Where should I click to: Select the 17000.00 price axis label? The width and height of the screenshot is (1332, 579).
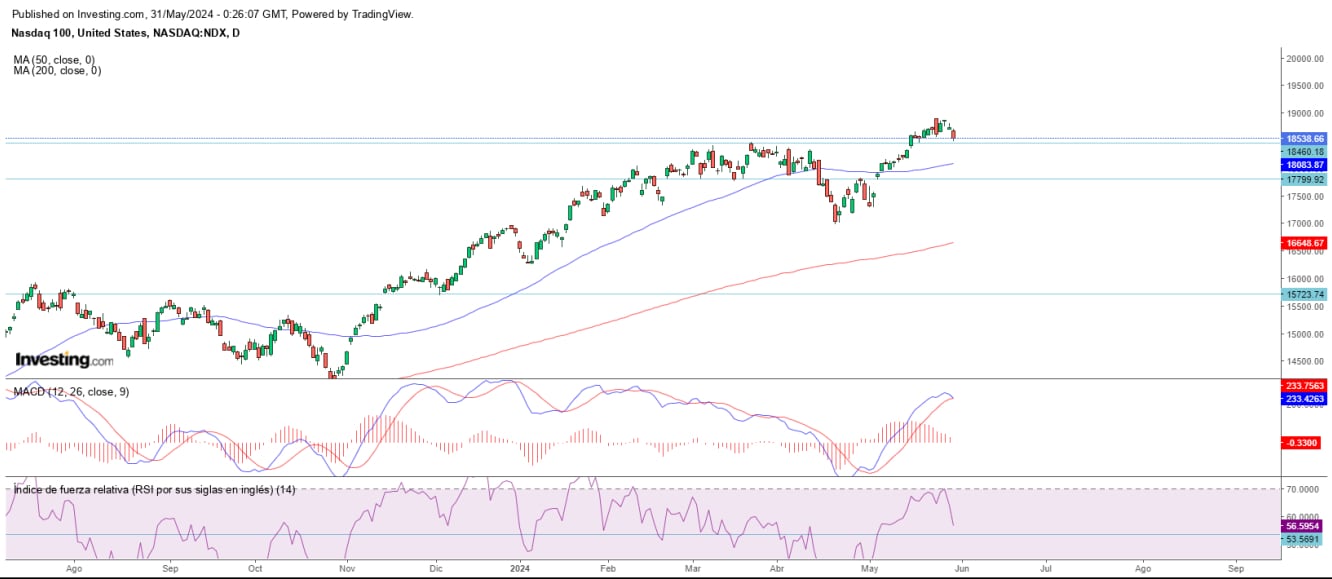click(1305, 224)
